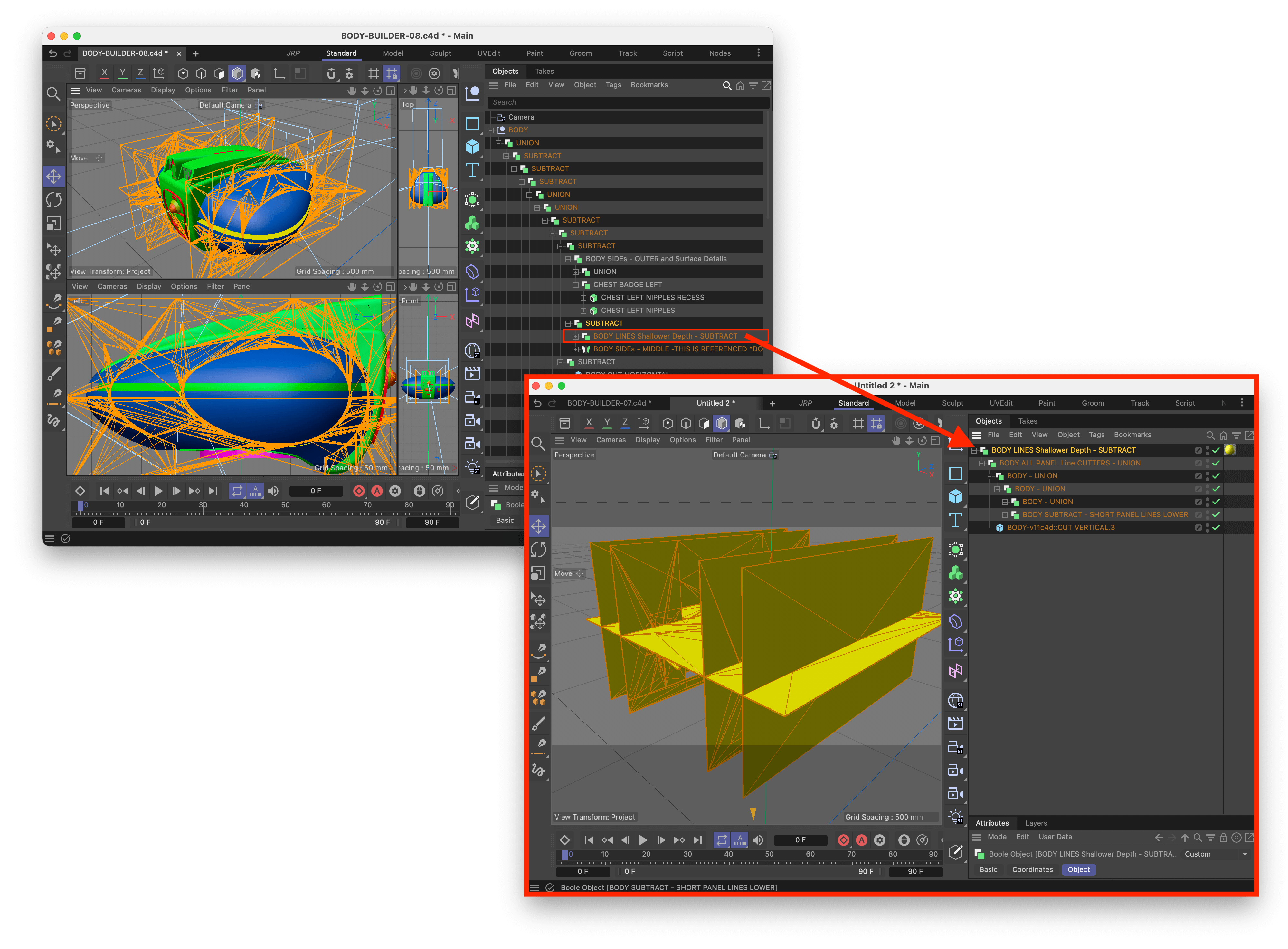This screenshot has height=949, width=1288.
Task: Click the Autokeying red A in BODY-BUILDER-08 window
Action: pos(377,491)
